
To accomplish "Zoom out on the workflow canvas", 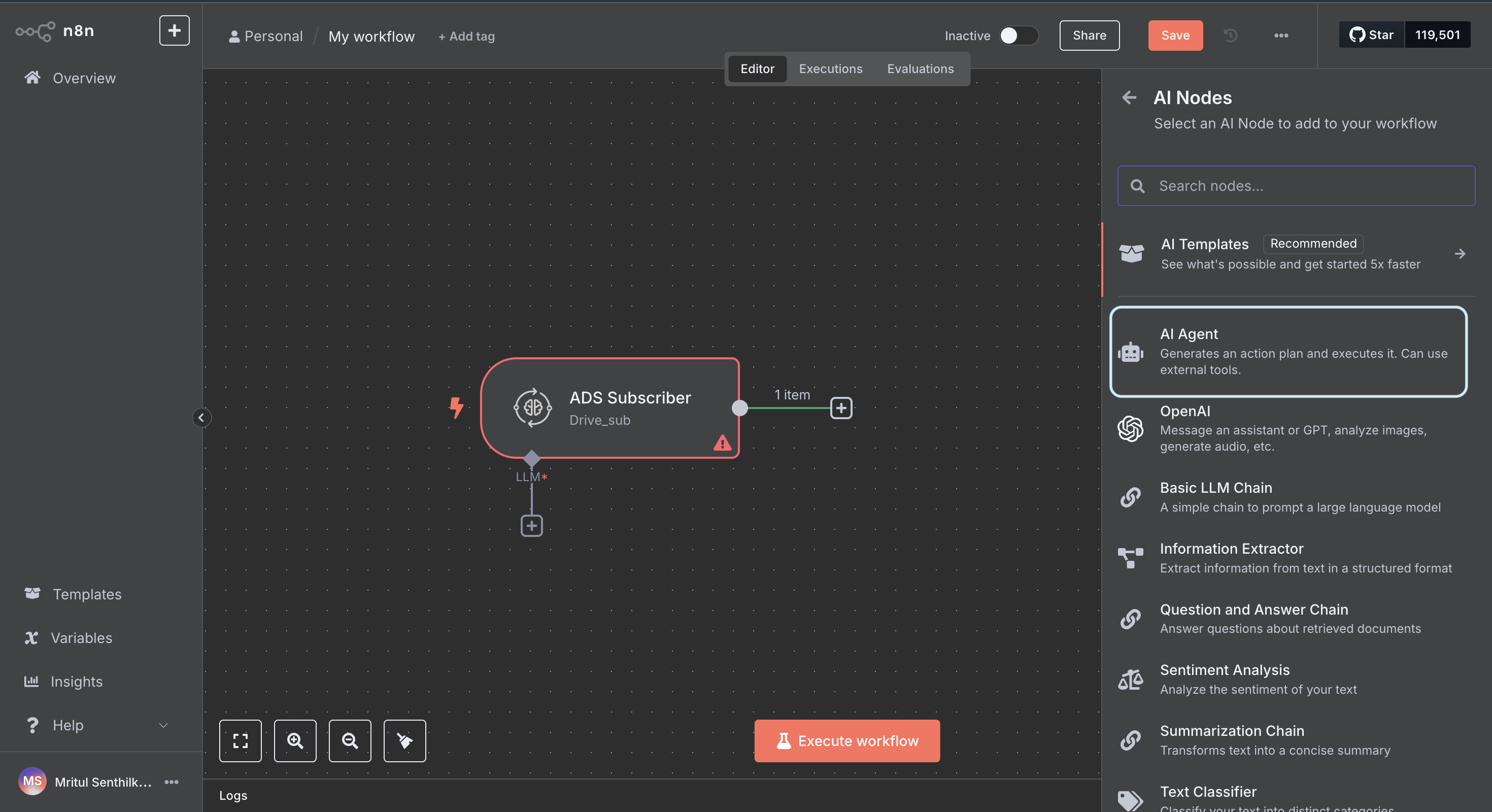I will 350,740.
